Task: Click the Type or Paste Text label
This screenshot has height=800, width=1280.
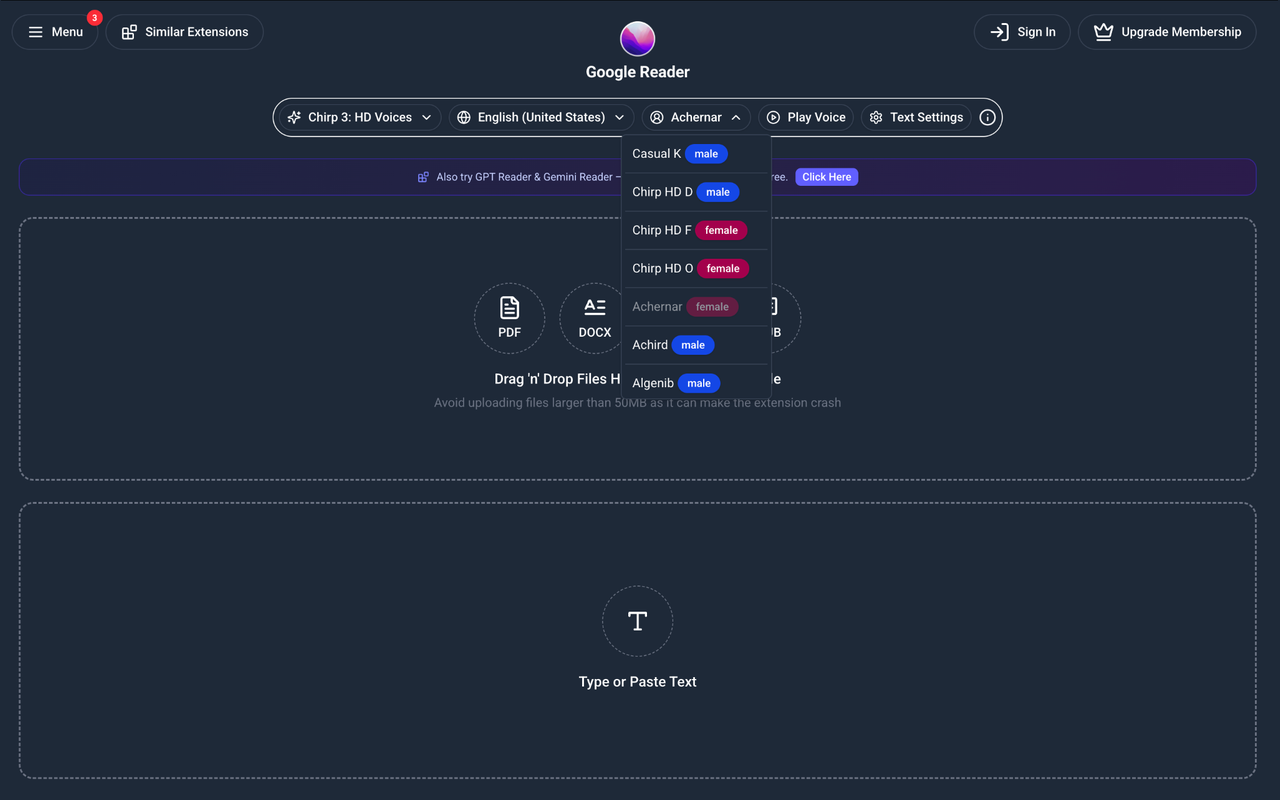Action: click(638, 682)
